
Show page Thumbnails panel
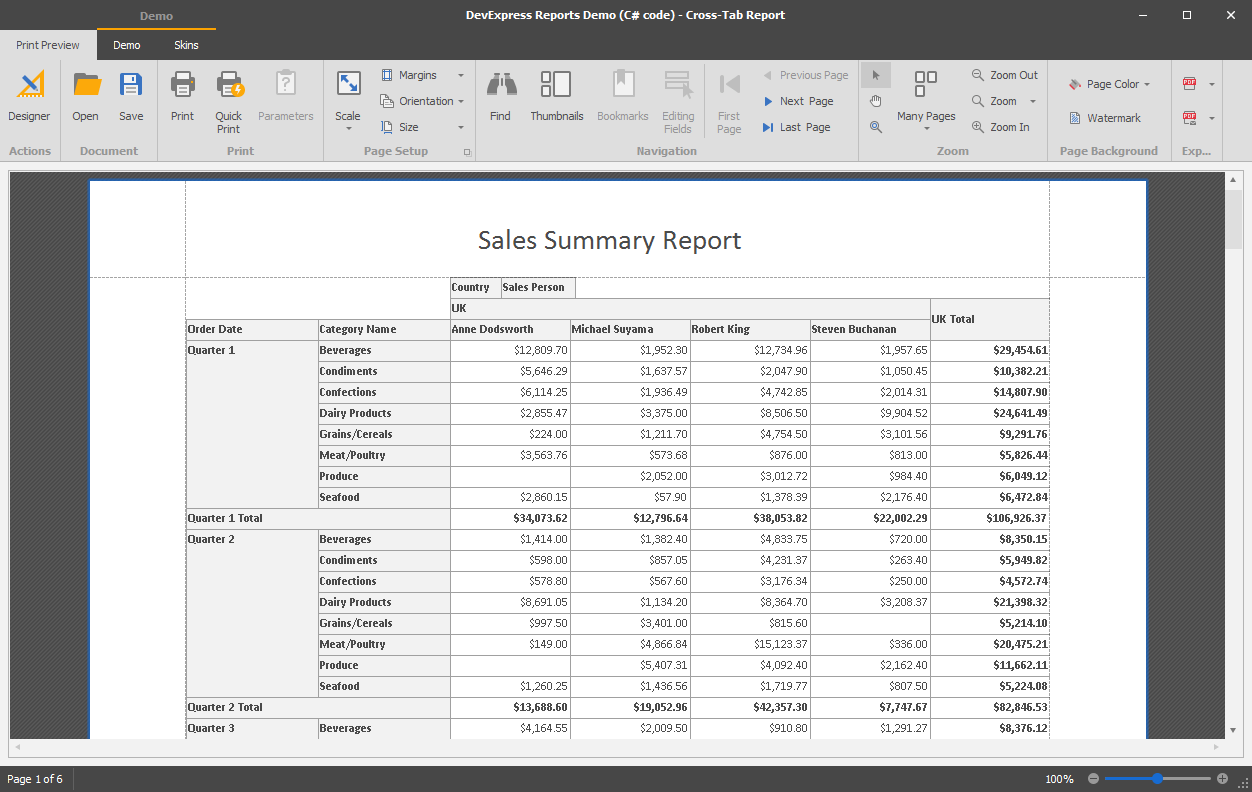pos(556,86)
